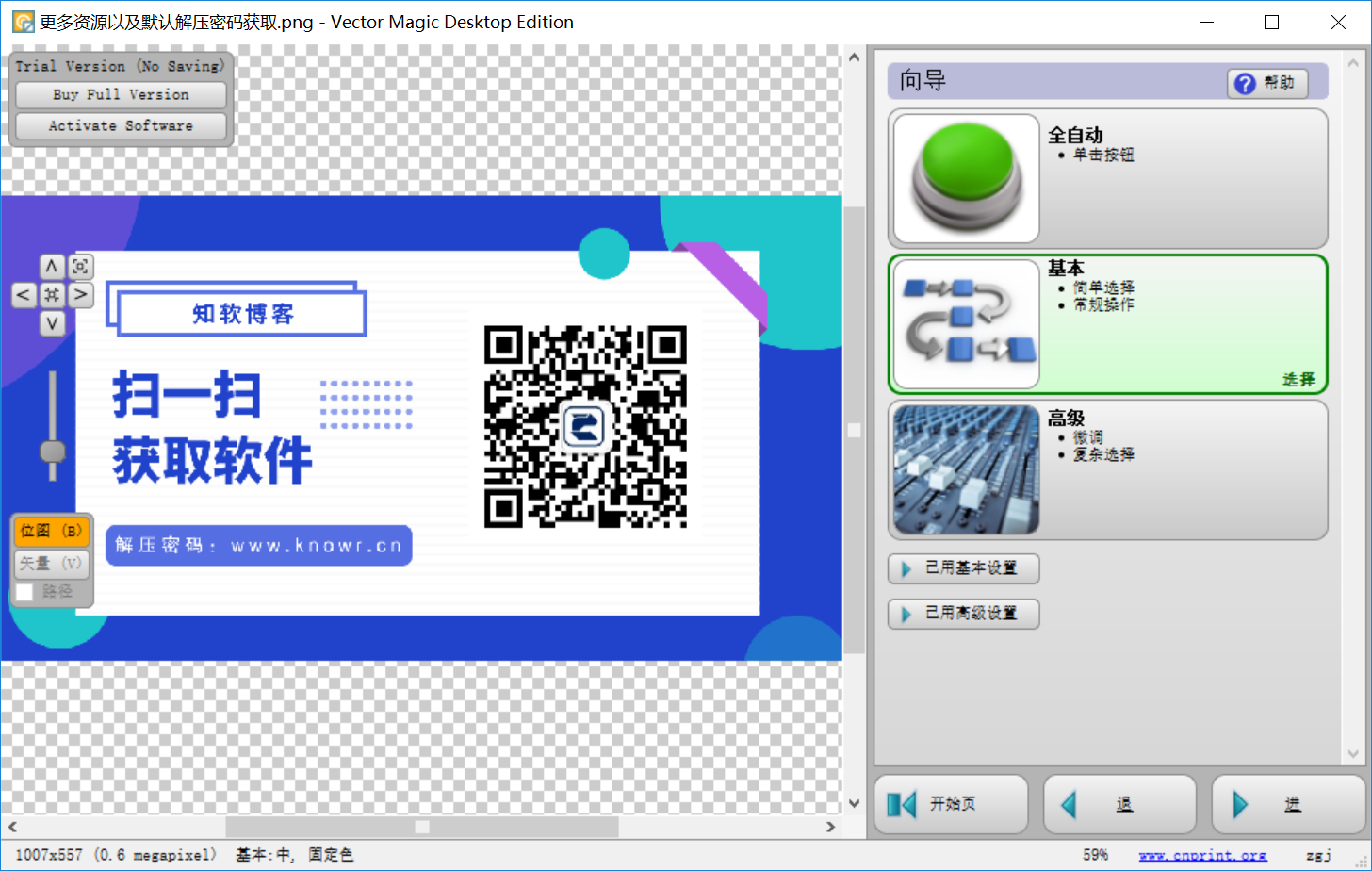Viewport: 1372px width, 871px height.
Task: Click the canvas vertical scrollbar up arrow
Action: tap(855, 58)
